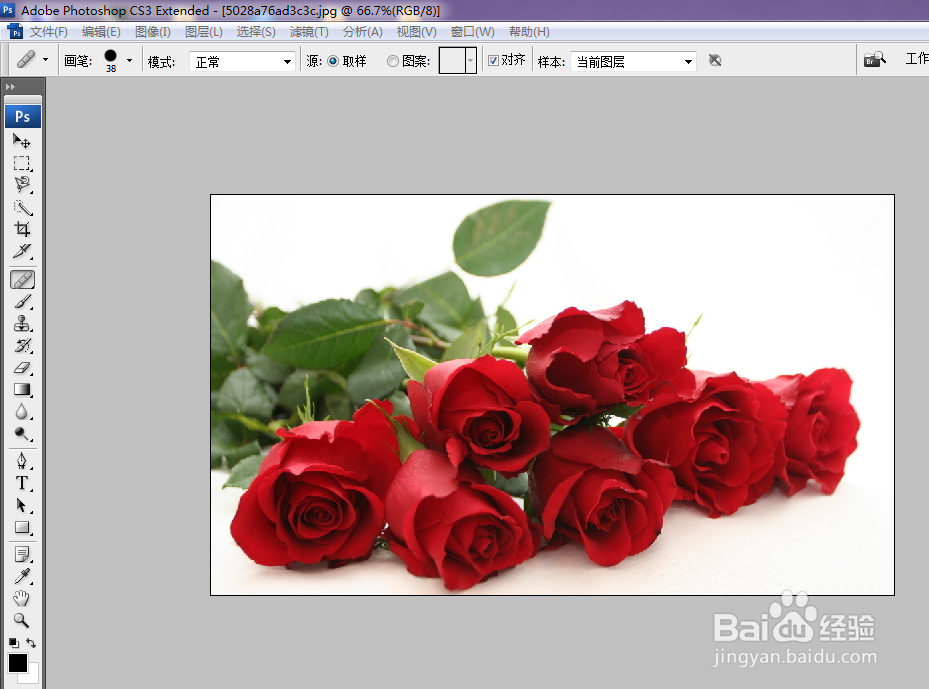Screen dimensions: 929x689
Task: Open the 图层(L) menu
Action: tap(203, 32)
